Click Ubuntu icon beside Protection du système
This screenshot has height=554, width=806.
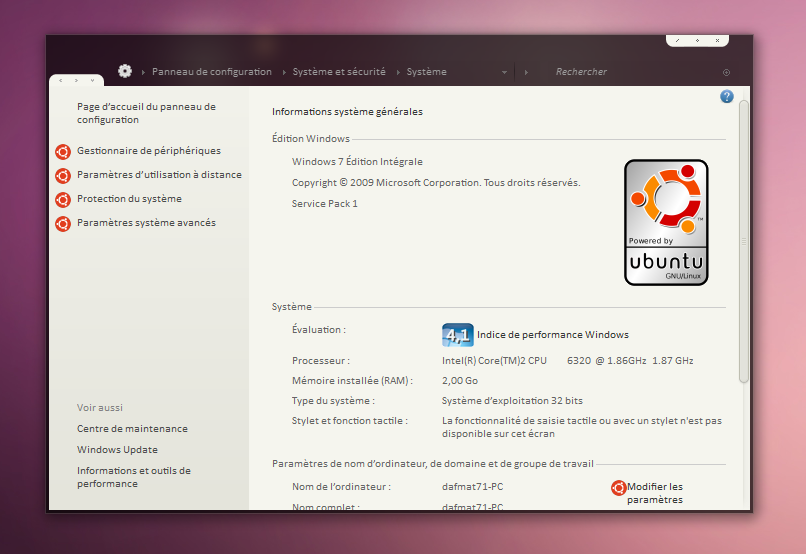coord(63,199)
